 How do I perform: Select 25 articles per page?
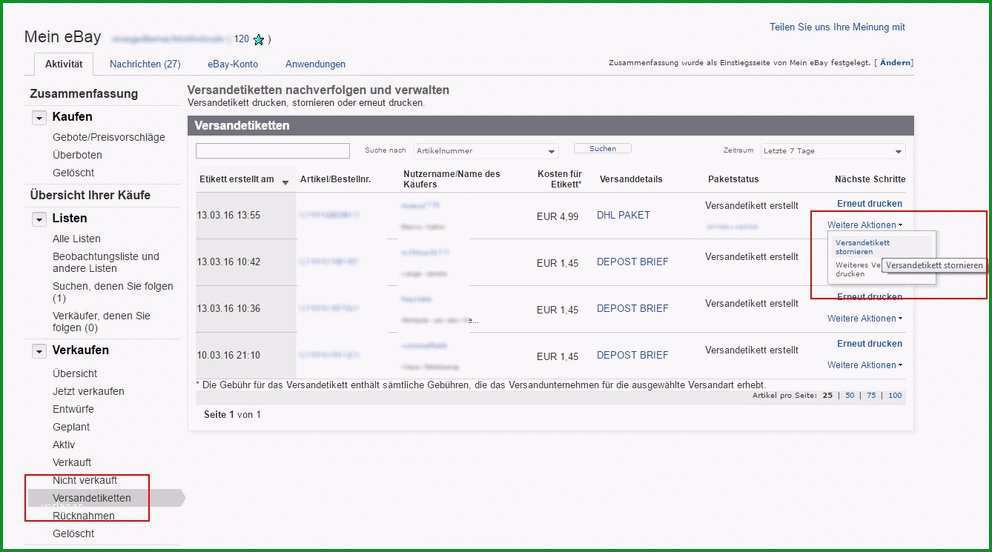click(828, 395)
